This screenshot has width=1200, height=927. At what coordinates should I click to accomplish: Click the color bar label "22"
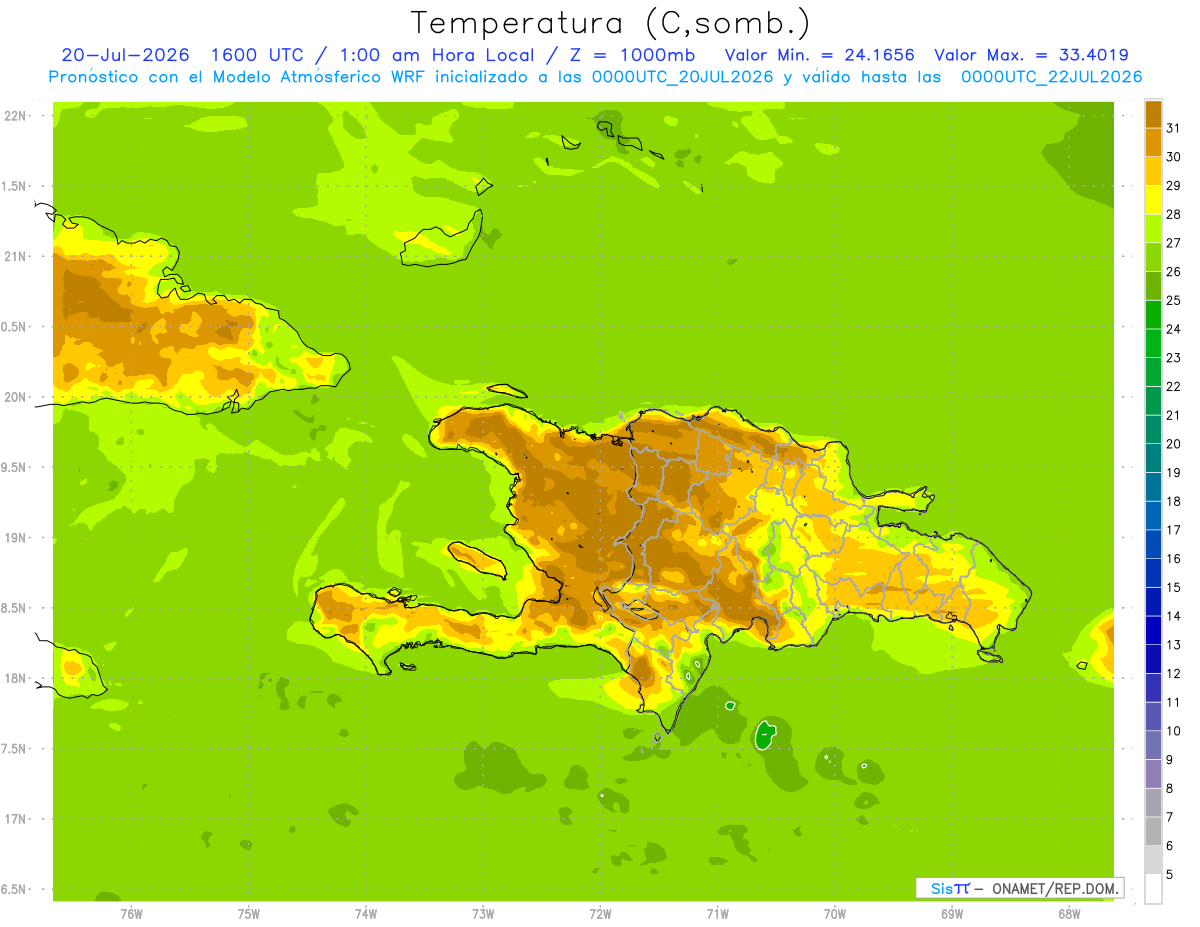[x=1174, y=386]
